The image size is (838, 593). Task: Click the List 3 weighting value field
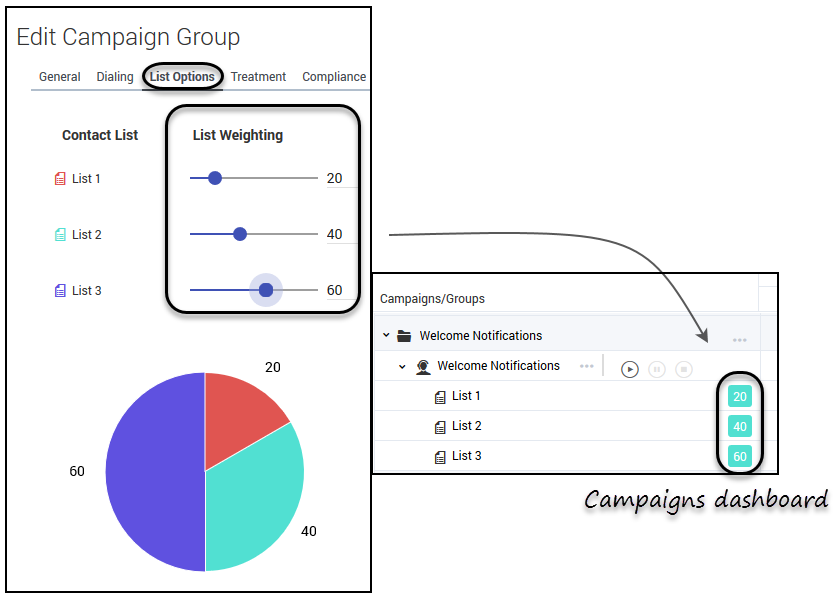click(334, 291)
